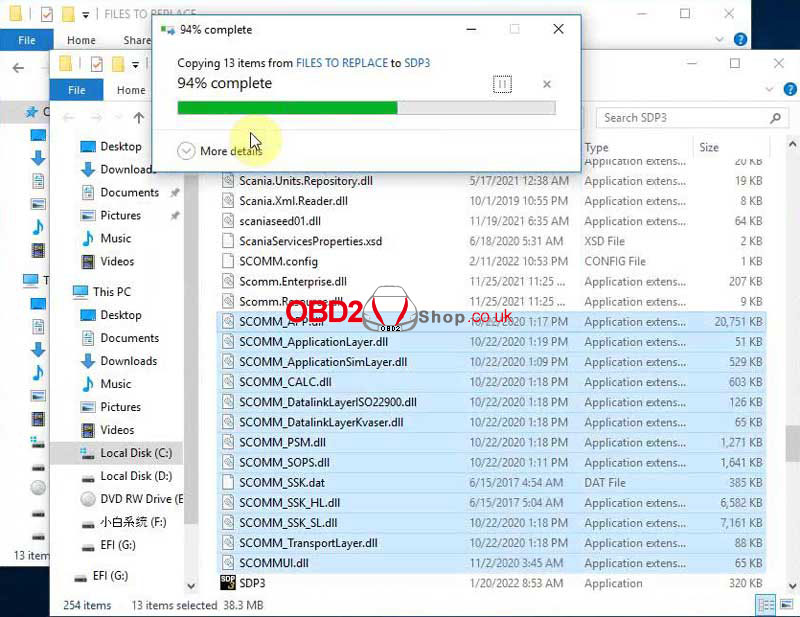Select SCOMM_CALC.dll file
Screen dimensions: 800x617
[x=285, y=382]
